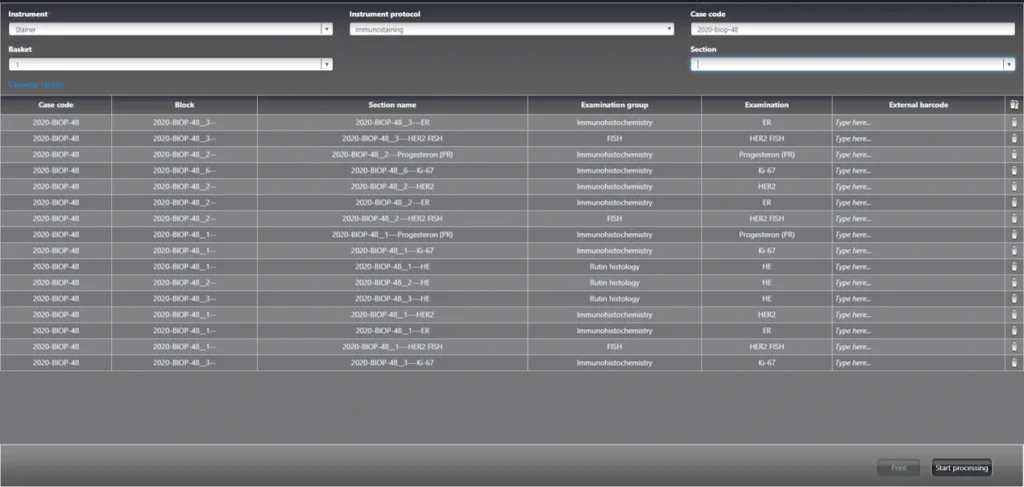Image resolution: width=1024 pixels, height=487 pixels.
Task: Expand the Instrument protocol dropdown
Action: (x=669, y=29)
